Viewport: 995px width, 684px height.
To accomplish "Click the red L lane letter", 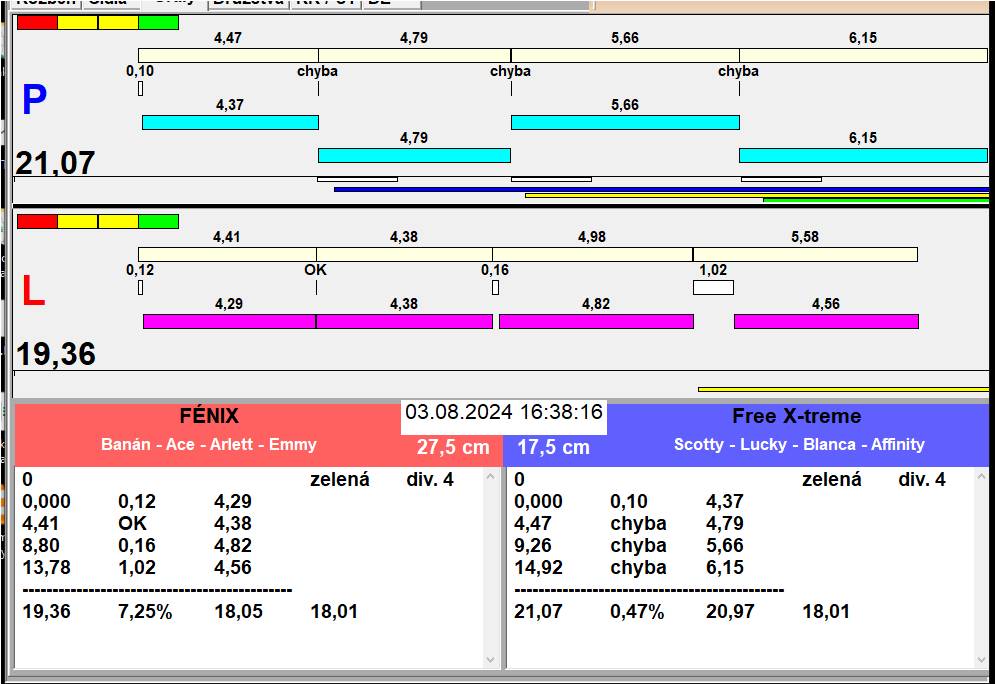I will 33,291.
